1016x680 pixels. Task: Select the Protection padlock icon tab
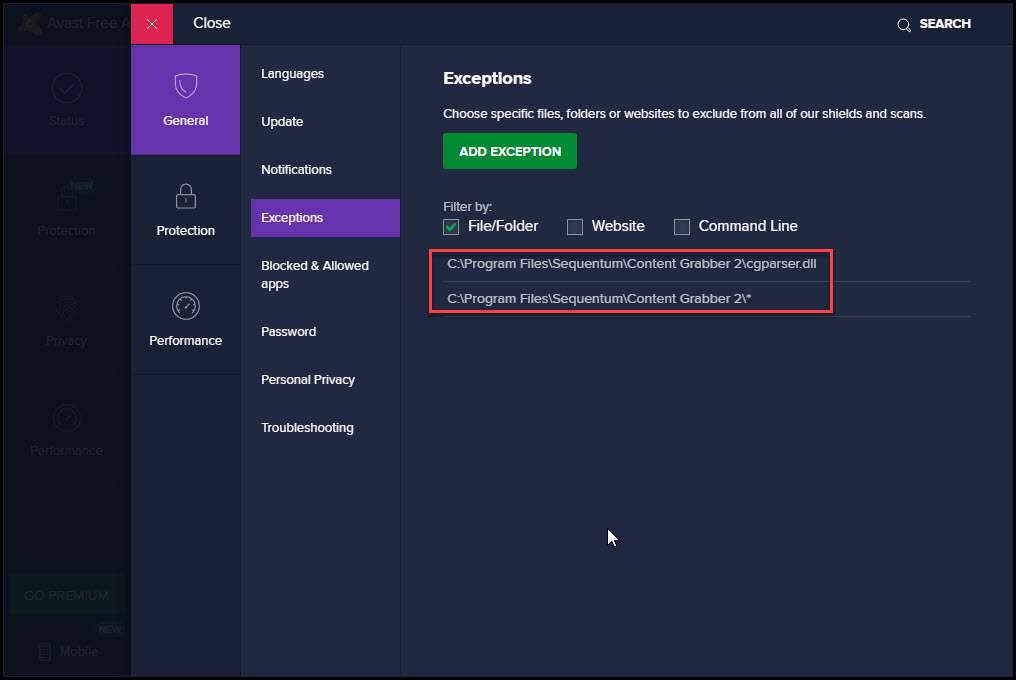click(185, 196)
